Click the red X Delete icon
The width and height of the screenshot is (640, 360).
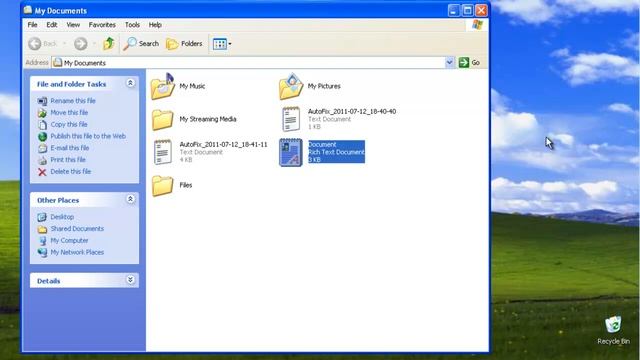(42, 172)
